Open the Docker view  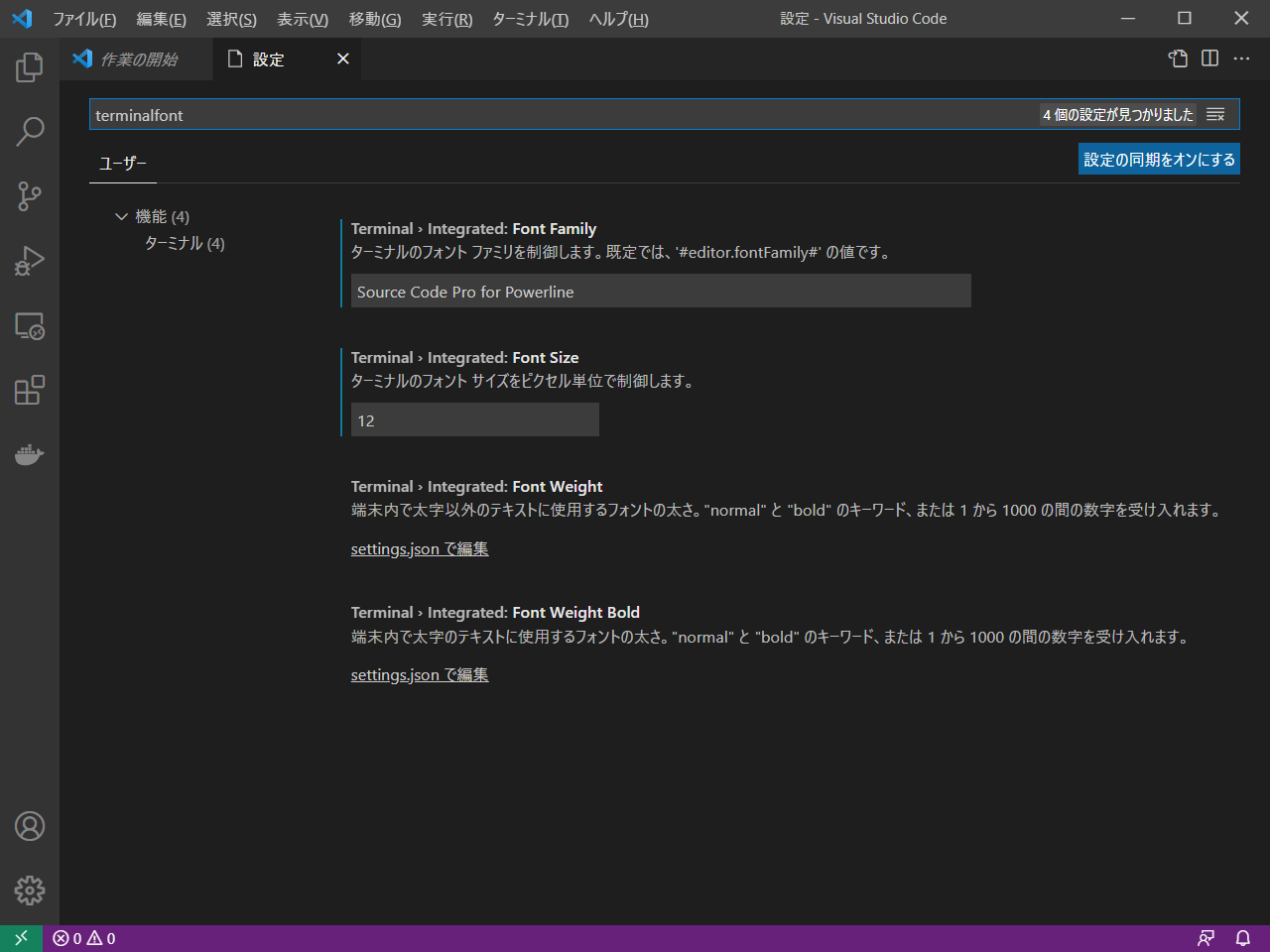point(30,455)
